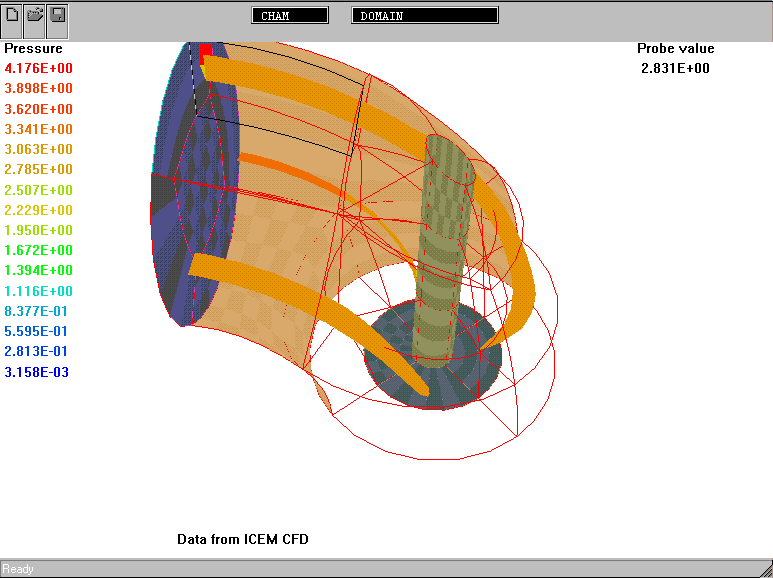This screenshot has height=578, width=773.
Task: Click the 'Data from ICEM CFD' caption
Action: coord(243,539)
